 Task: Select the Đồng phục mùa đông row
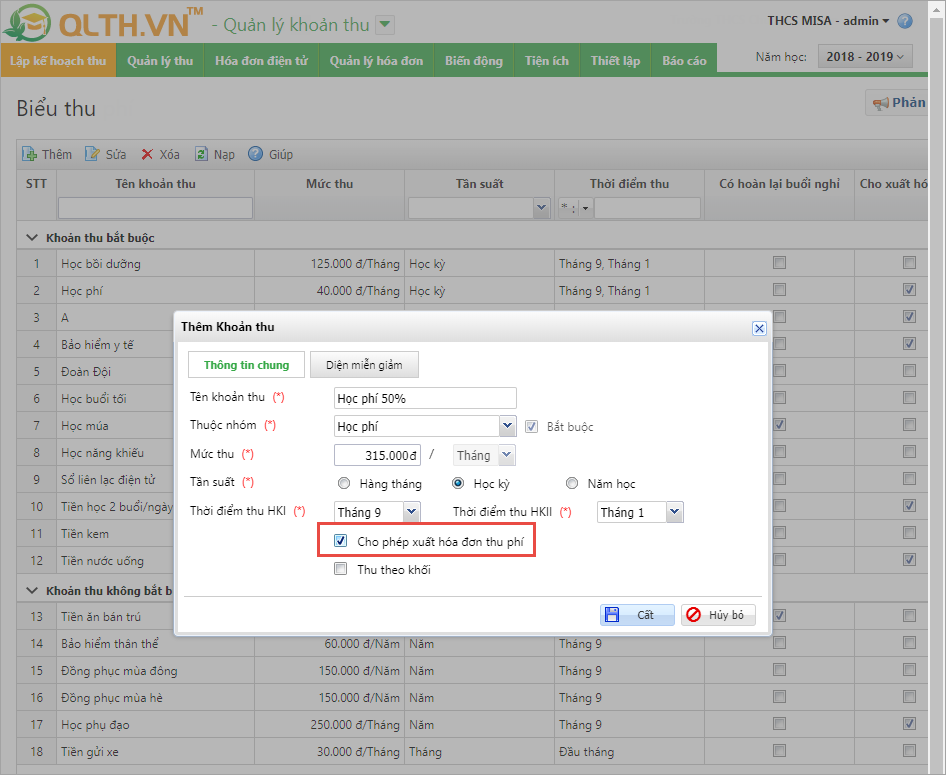coord(472,670)
